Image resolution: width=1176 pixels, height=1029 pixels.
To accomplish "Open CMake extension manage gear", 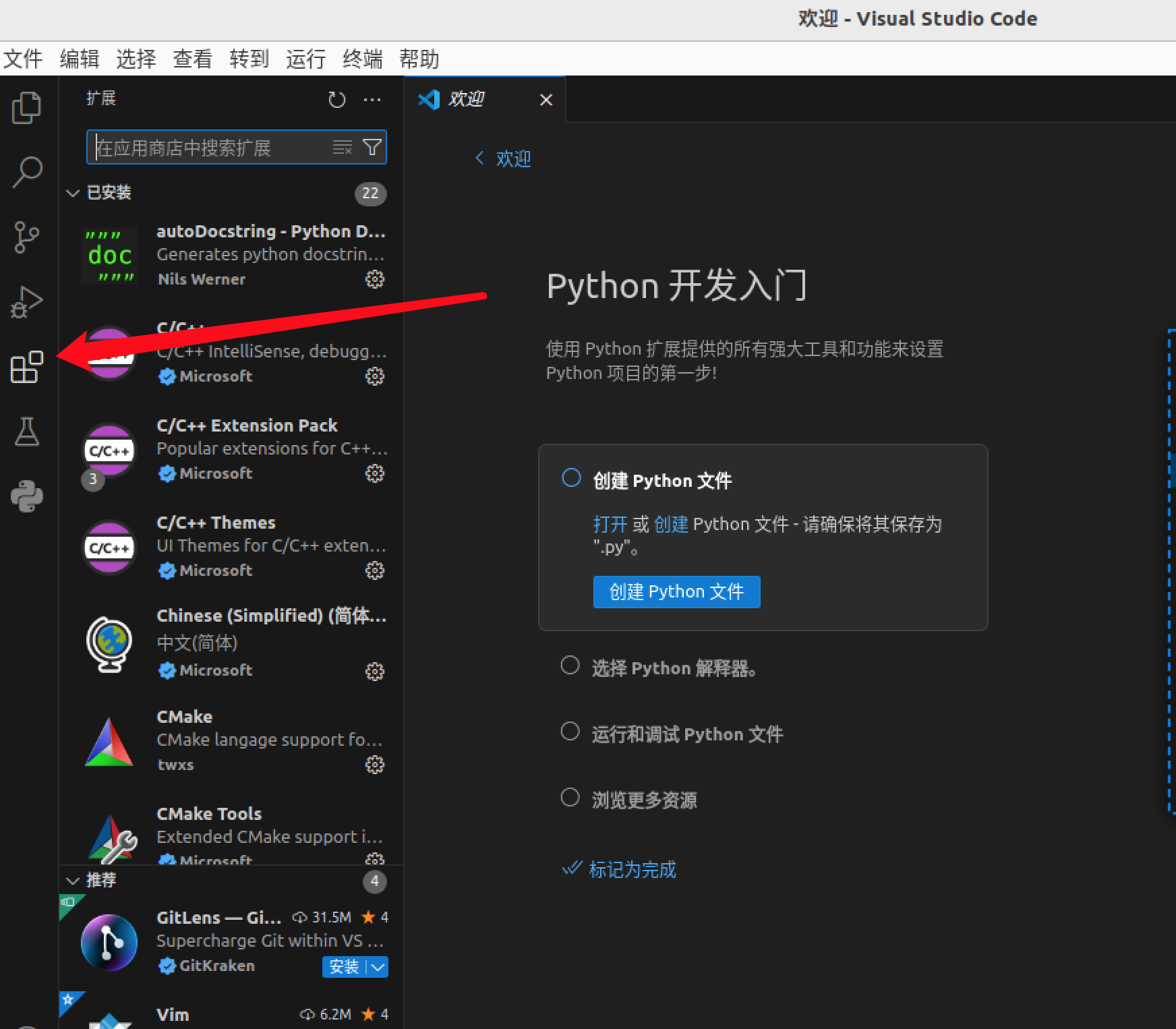I will coord(375,765).
